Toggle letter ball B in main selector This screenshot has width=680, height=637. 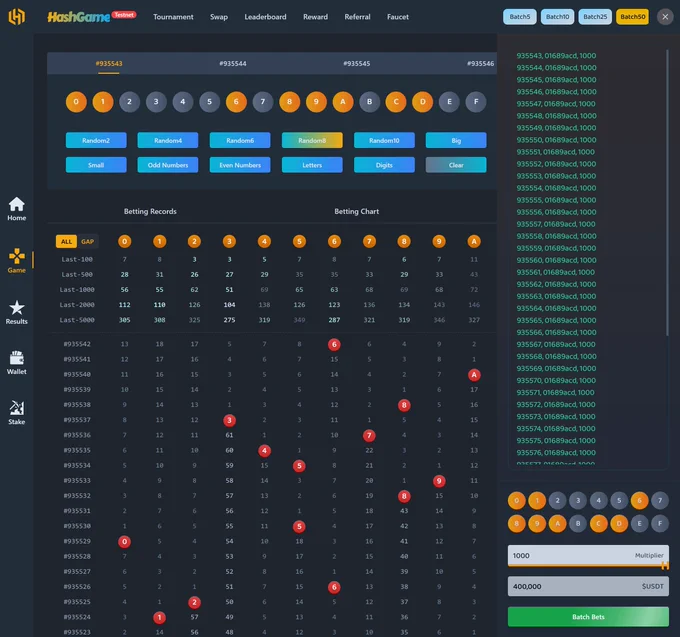(369, 102)
